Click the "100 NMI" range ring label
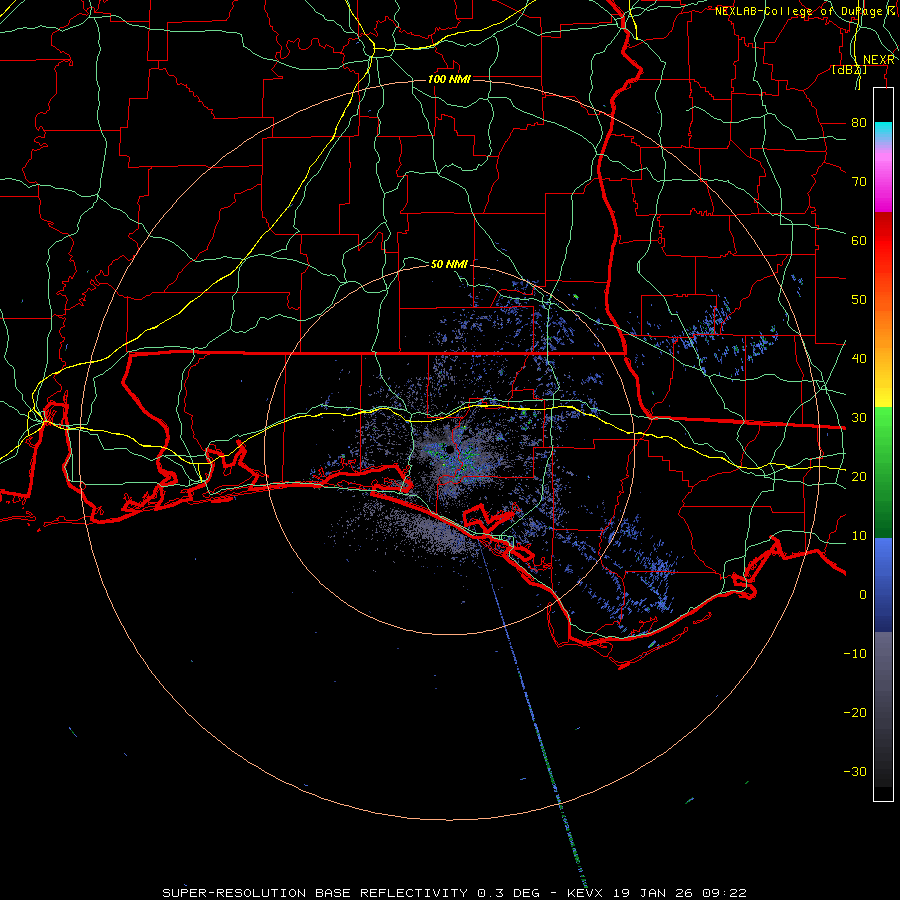The width and height of the screenshot is (900, 900). tap(449, 79)
